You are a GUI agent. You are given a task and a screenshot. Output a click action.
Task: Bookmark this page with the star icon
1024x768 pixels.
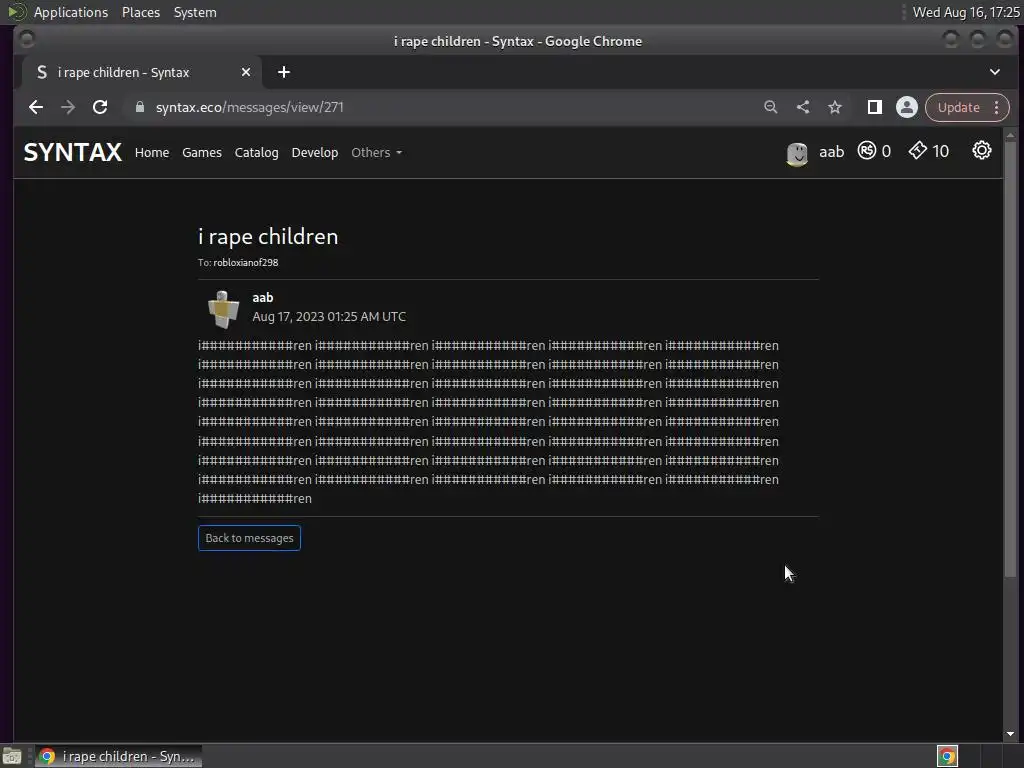point(835,107)
